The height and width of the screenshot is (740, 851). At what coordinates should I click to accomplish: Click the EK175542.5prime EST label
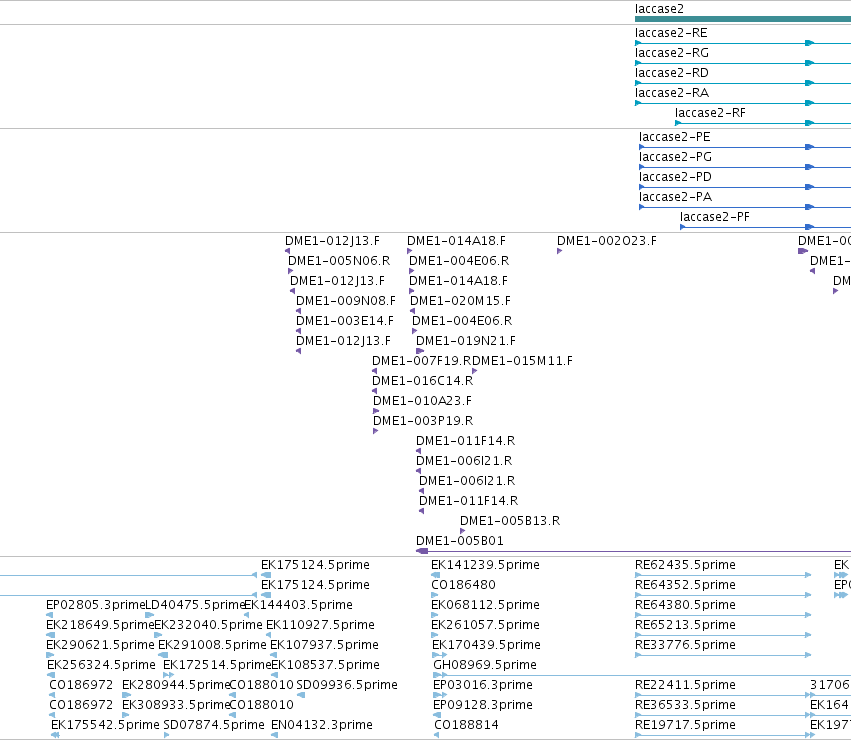(105, 725)
